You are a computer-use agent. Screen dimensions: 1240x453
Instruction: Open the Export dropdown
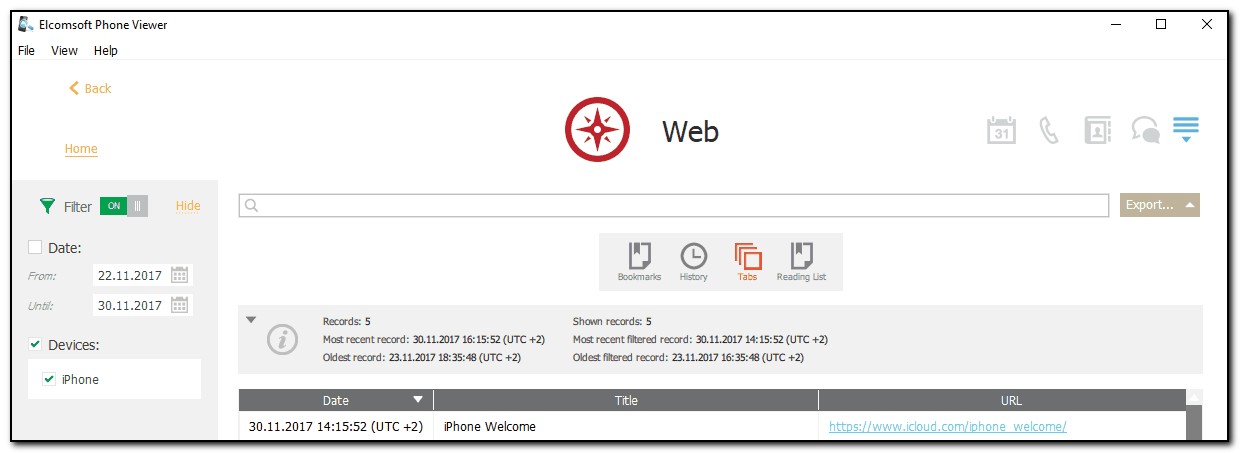pyautogui.click(x=1159, y=205)
